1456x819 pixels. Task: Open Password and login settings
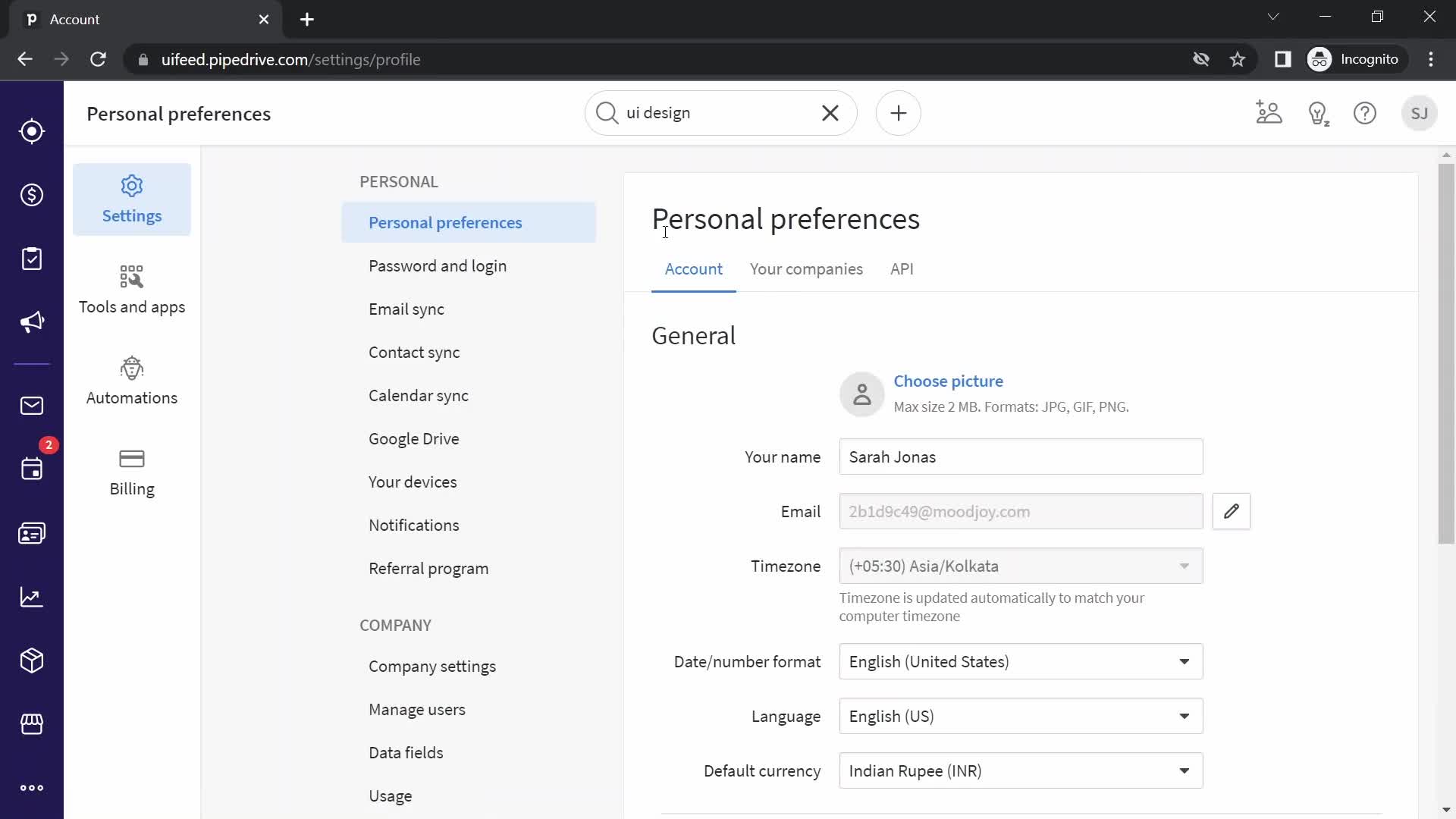click(469, 265)
